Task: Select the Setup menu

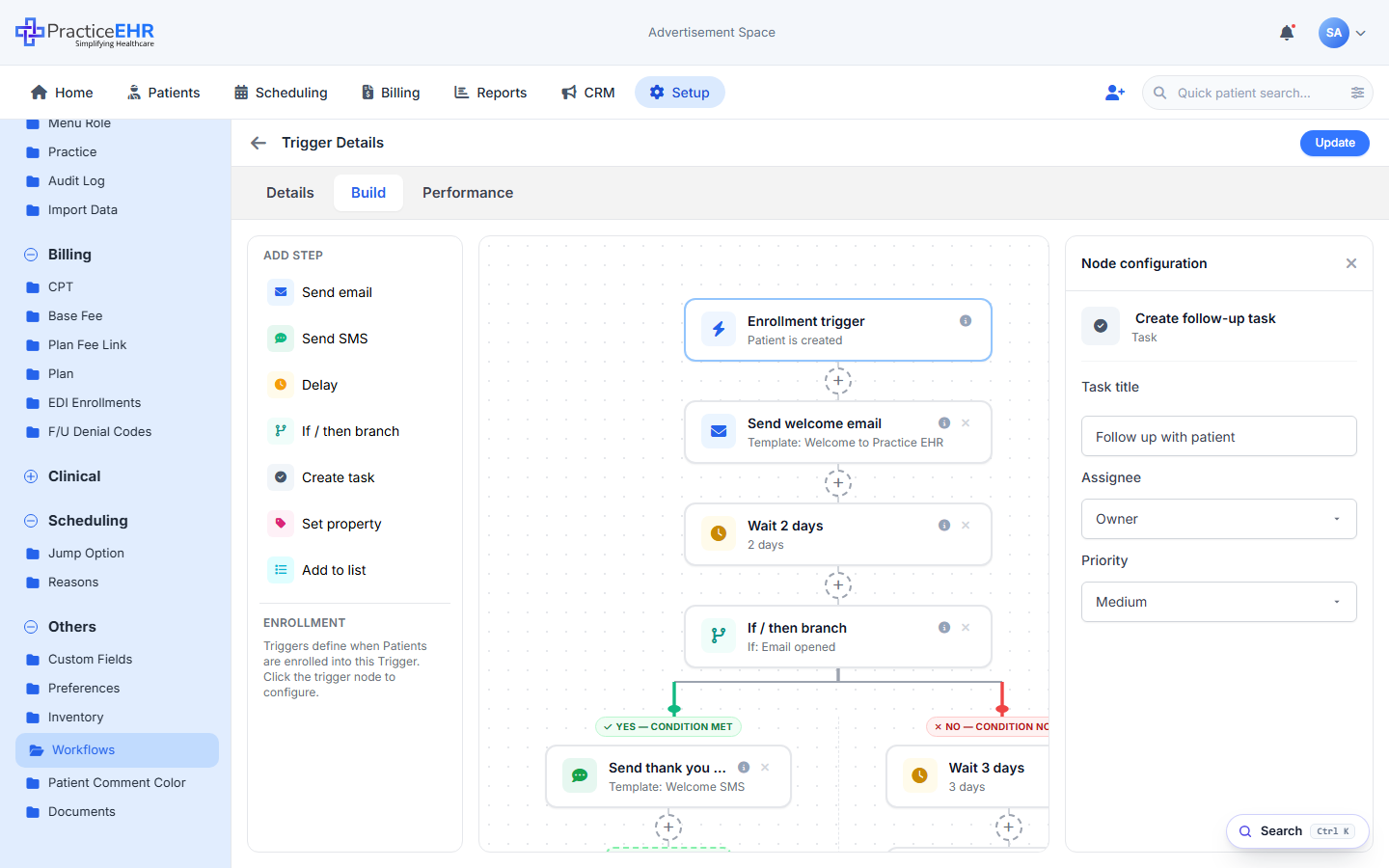Action: point(680,93)
